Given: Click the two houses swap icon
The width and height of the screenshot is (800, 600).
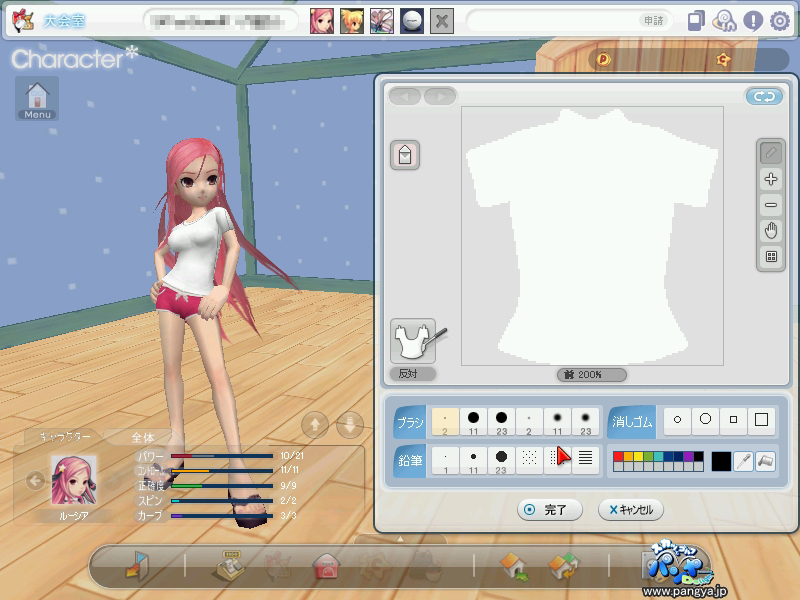Looking at the screenshot, I should pyautogui.click(x=563, y=566).
